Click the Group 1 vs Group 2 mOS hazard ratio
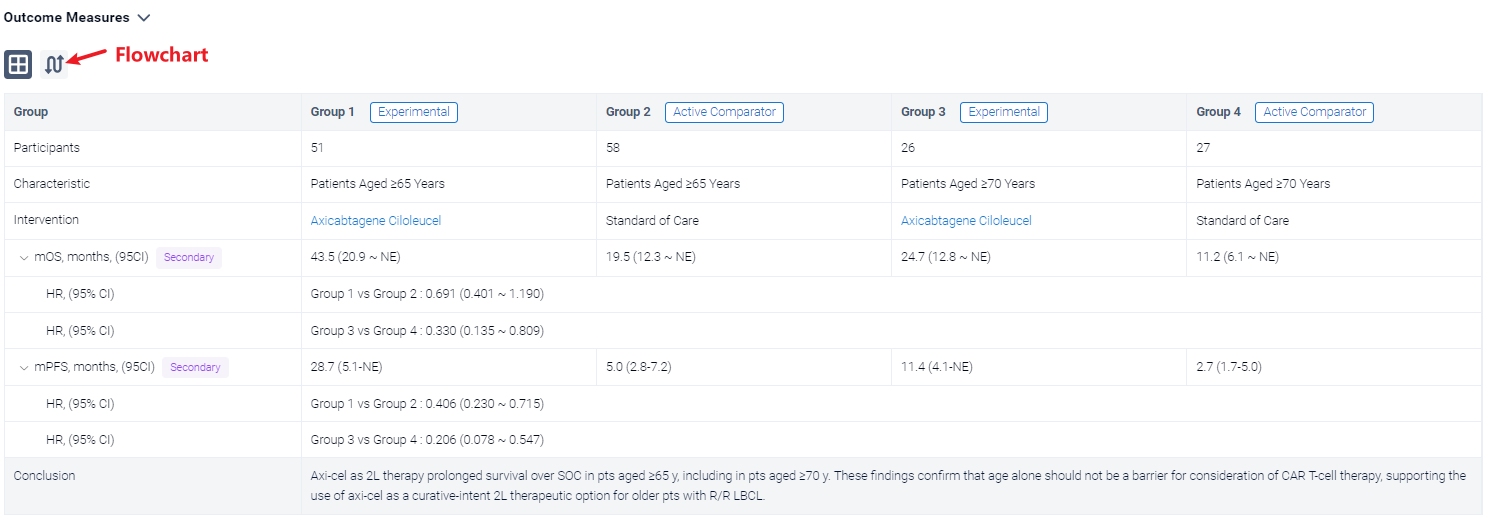This screenshot has width=1490, height=520. click(x=427, y=294)
